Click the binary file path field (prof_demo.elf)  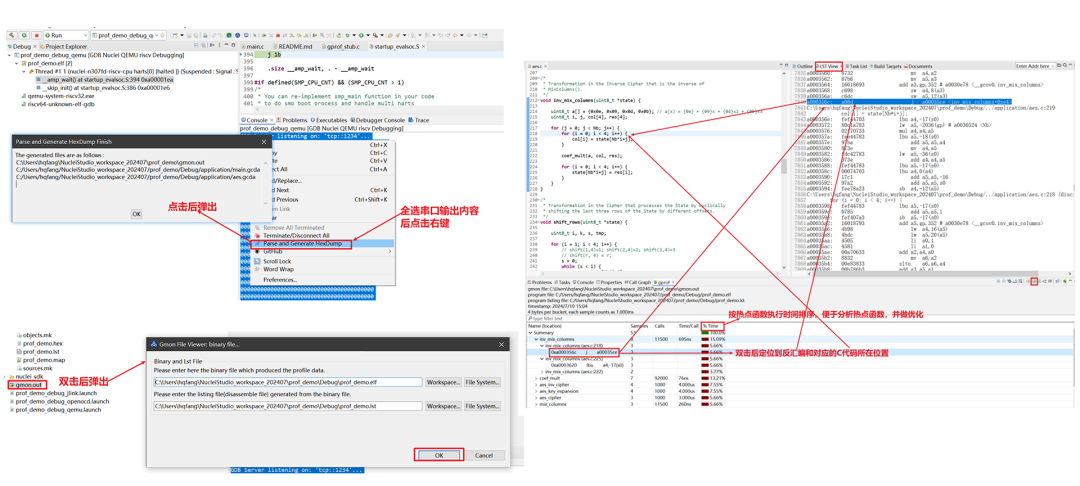(x=288, y=382)
